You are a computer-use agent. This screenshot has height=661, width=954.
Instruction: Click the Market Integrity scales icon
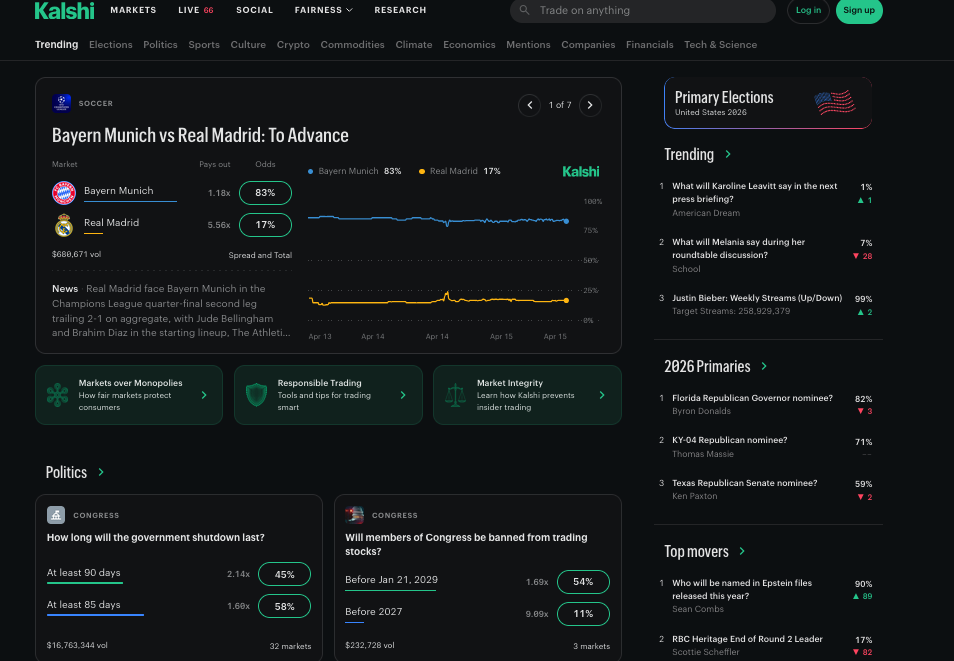[x=455, y=395]
